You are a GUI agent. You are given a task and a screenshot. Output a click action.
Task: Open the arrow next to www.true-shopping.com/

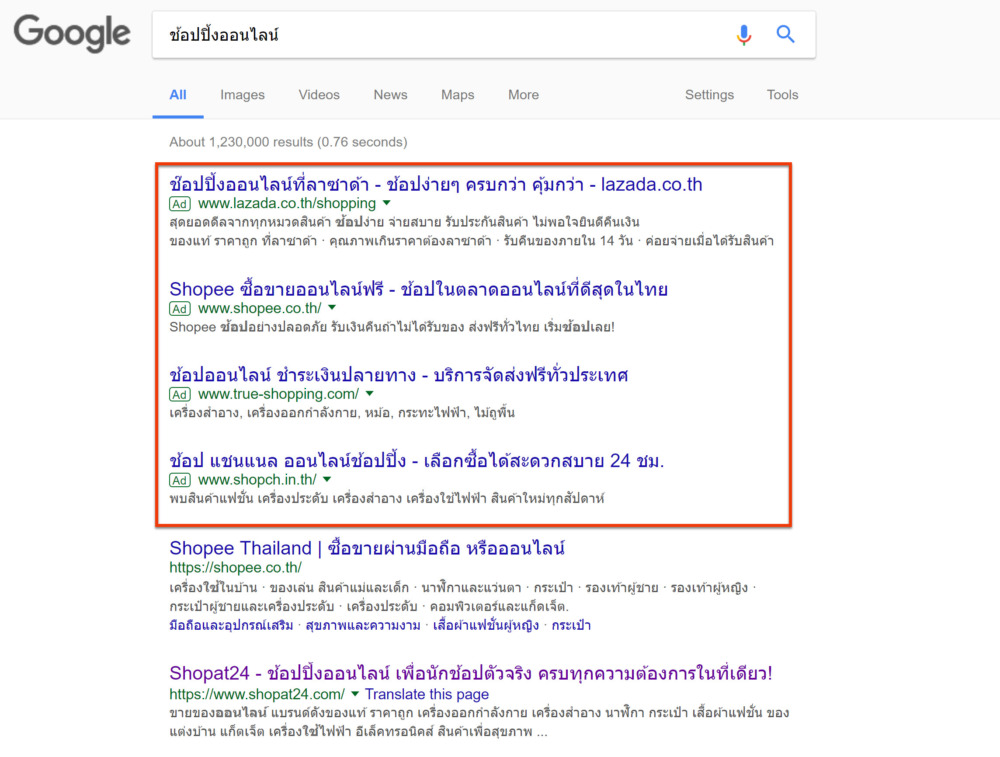tap(369, 393)
